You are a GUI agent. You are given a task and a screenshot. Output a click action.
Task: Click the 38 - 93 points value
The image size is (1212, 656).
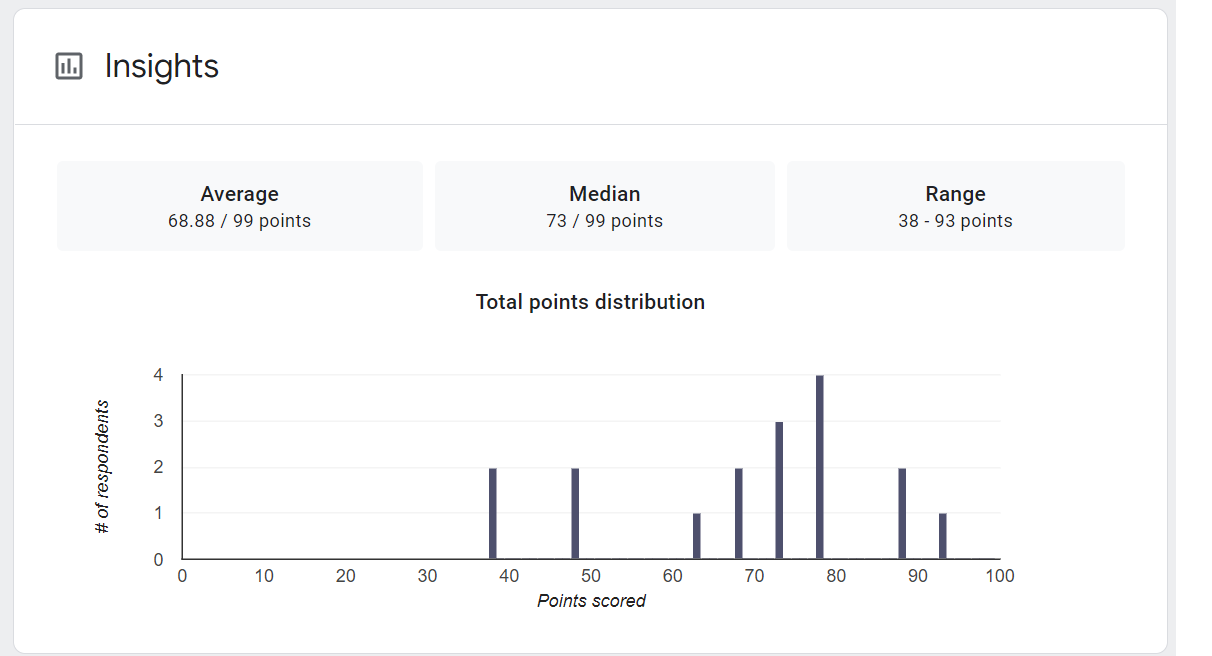pyautogui.click(x=955, y=221)
